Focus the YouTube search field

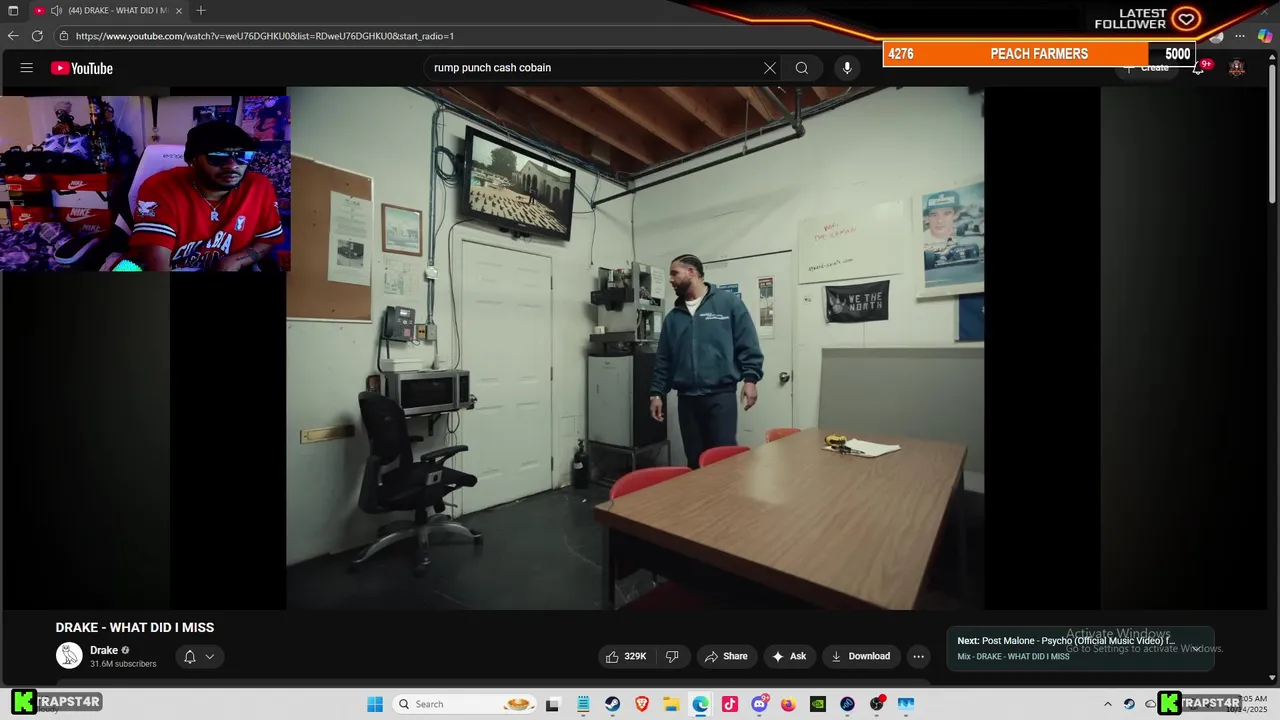point(593,68)
